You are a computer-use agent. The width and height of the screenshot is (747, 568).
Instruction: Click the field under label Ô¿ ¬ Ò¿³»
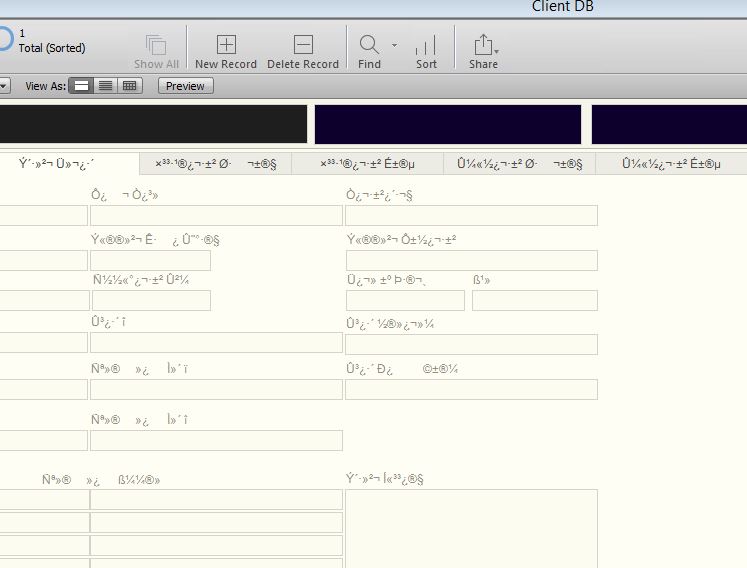216,215
